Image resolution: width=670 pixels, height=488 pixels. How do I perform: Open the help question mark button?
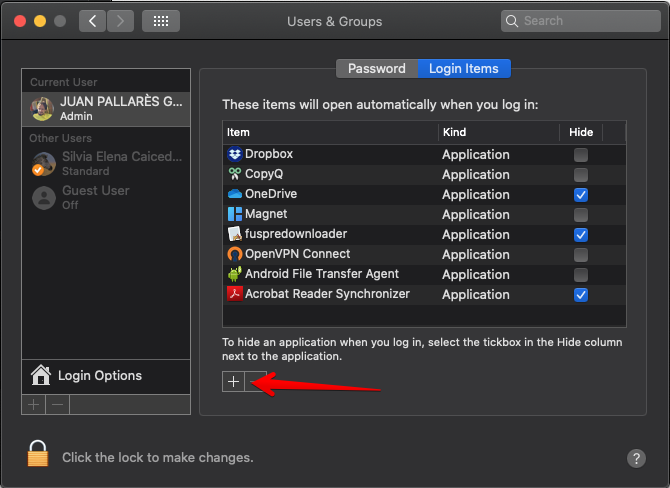(x=636, y=458)
